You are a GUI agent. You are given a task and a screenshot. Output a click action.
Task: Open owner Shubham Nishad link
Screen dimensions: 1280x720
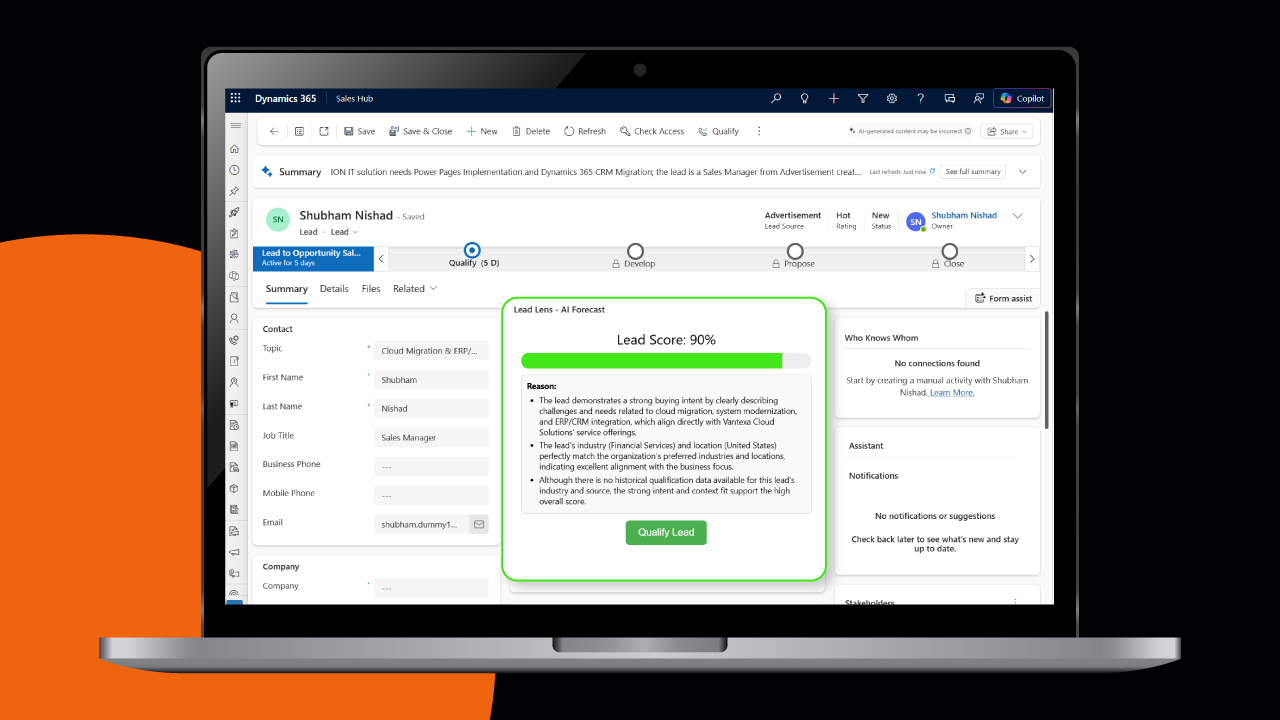(x=964, y=215)
